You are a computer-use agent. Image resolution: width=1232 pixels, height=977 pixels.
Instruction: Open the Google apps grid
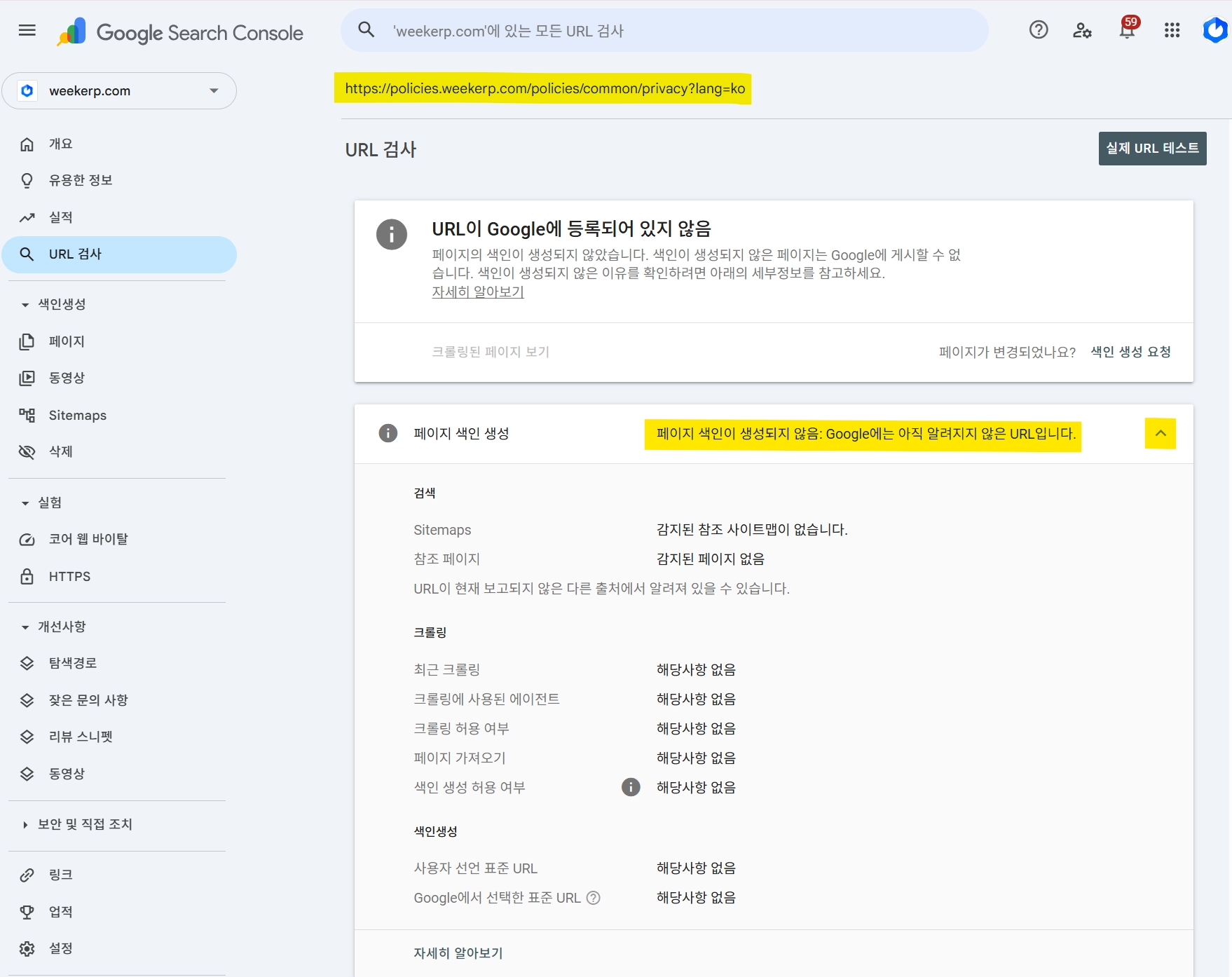(1172, 30)
